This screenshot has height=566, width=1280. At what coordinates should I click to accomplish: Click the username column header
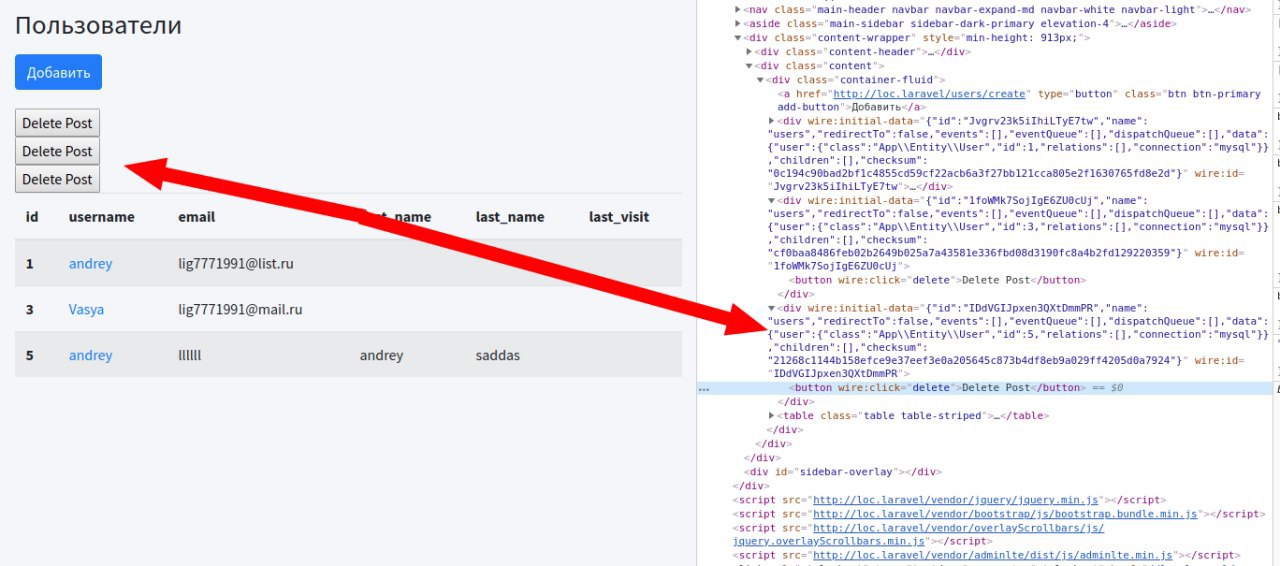[x=101, y=217]
